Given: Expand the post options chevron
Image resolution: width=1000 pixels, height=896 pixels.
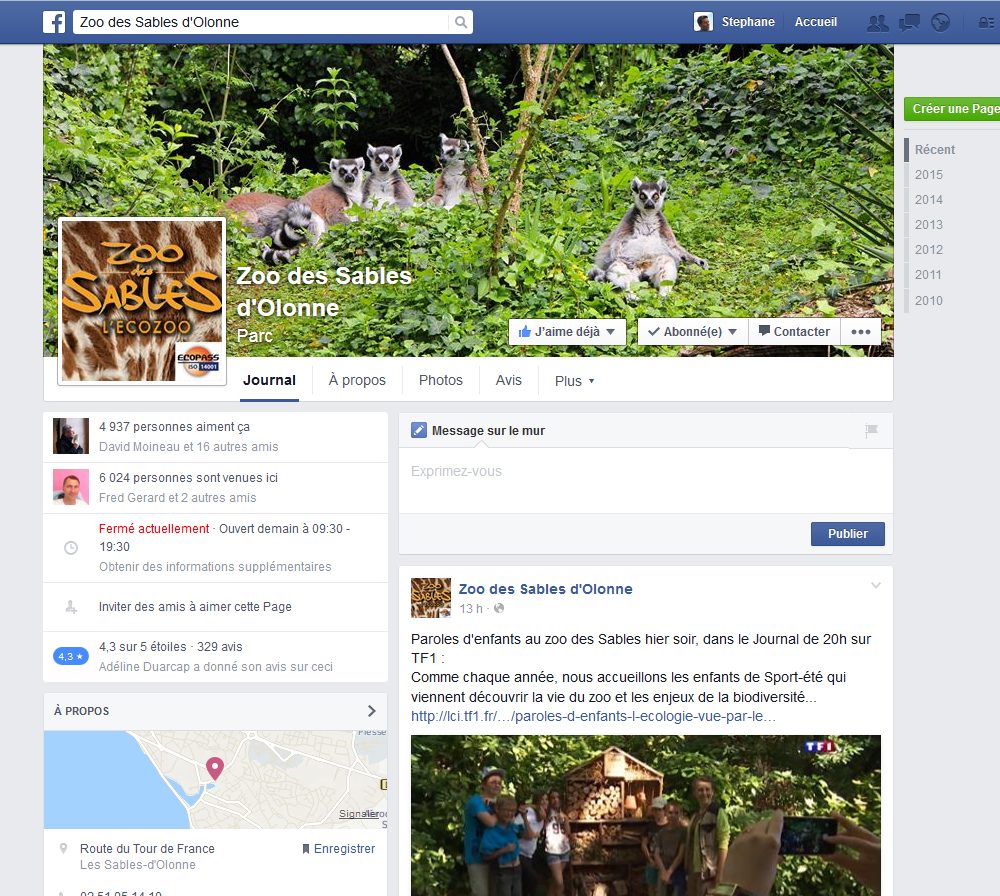Looking at the screenshot, I should tap(876, 585).
